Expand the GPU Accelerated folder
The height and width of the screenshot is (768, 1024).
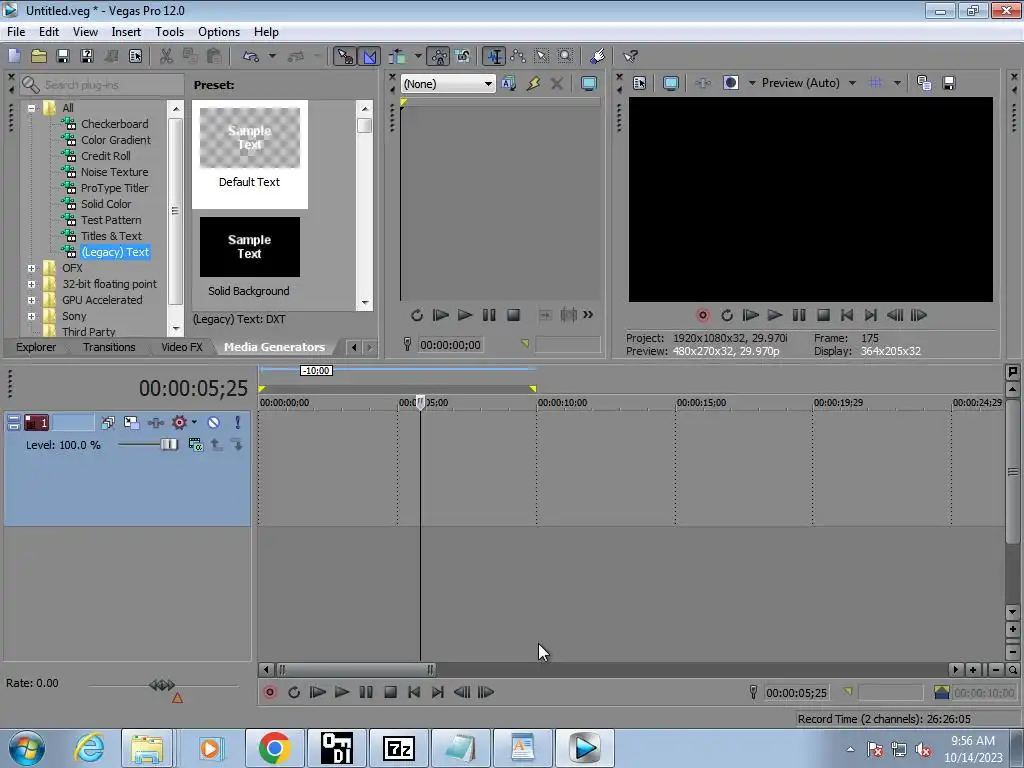(x=31, y=300)
